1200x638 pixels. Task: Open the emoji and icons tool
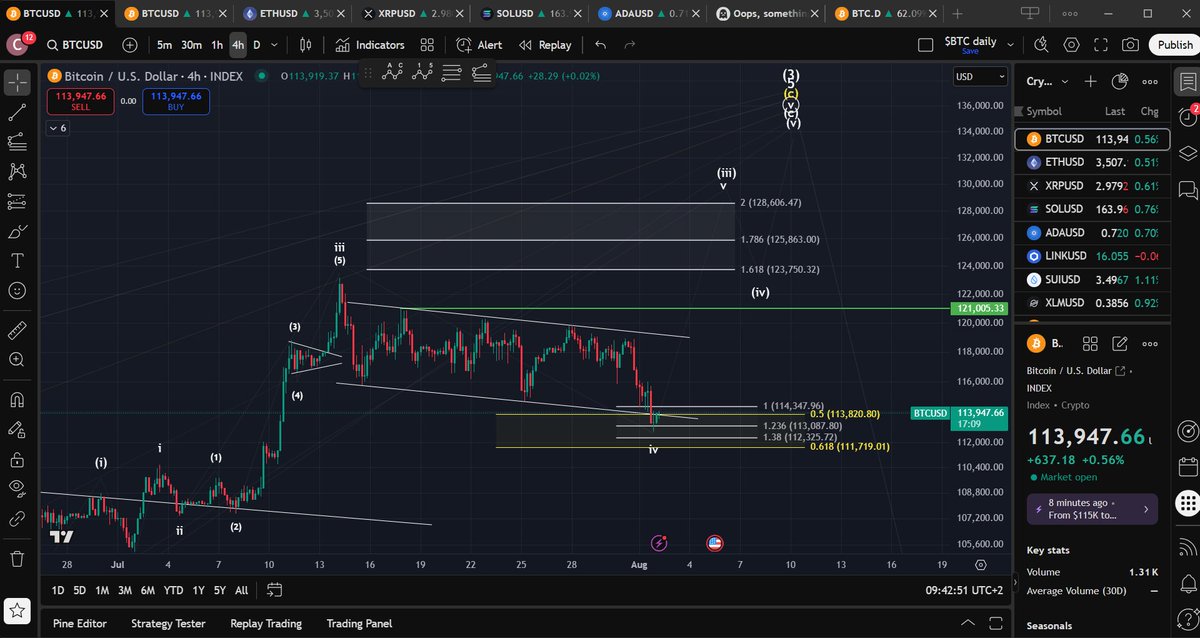tap(17, 291)
